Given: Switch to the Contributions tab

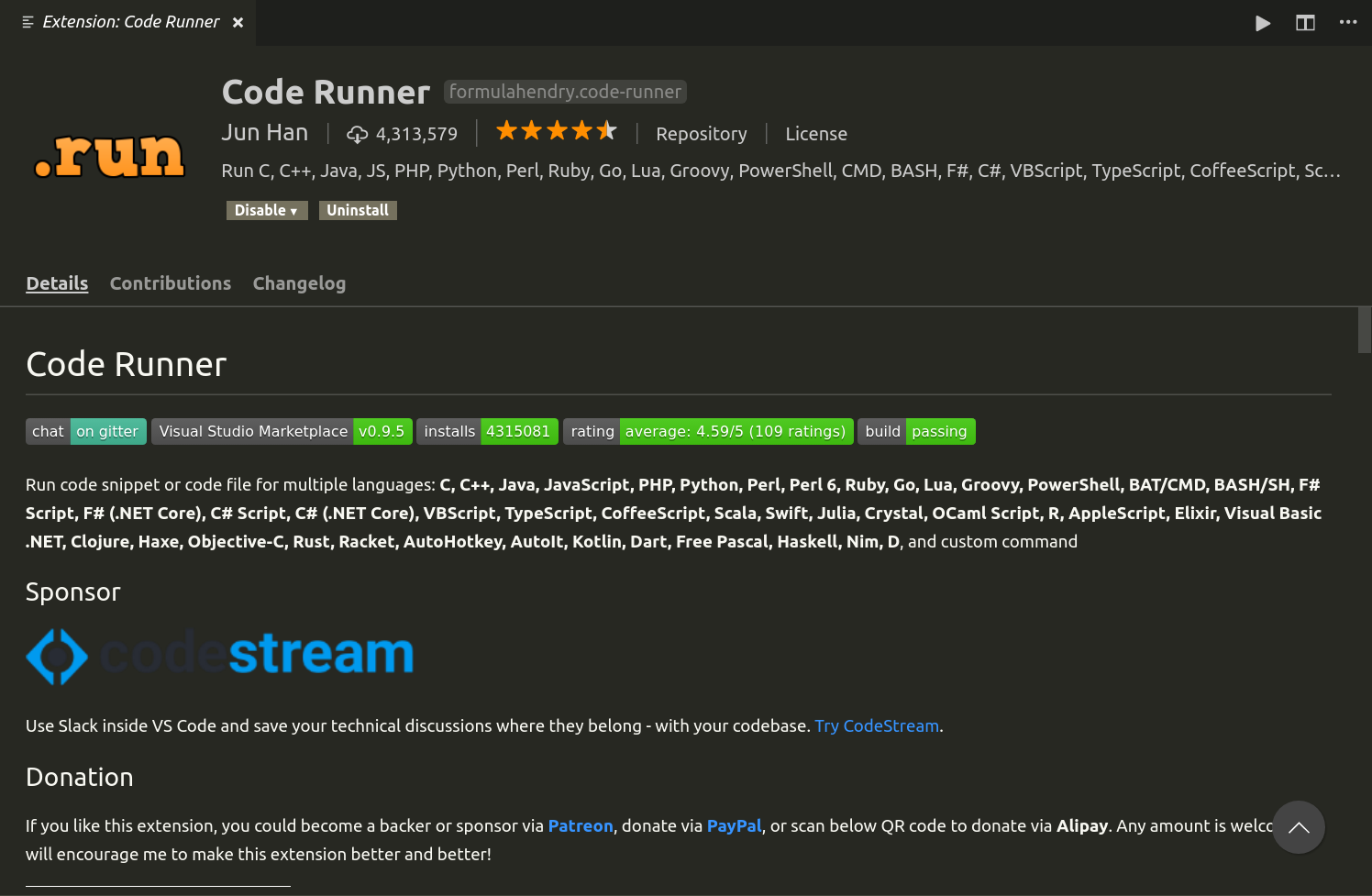Looking at the screenshot, I should tap(171, 283).
